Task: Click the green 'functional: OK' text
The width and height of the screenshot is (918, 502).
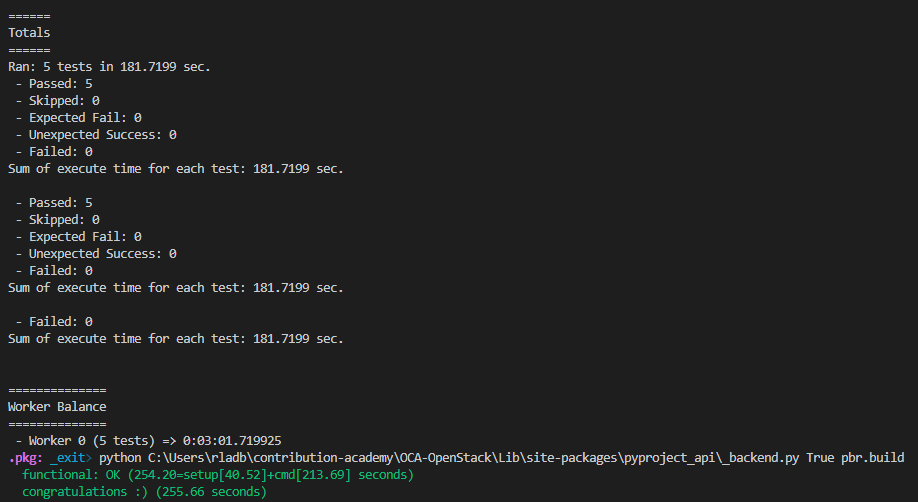Action: pyautogui.click(x=70, y=475)
